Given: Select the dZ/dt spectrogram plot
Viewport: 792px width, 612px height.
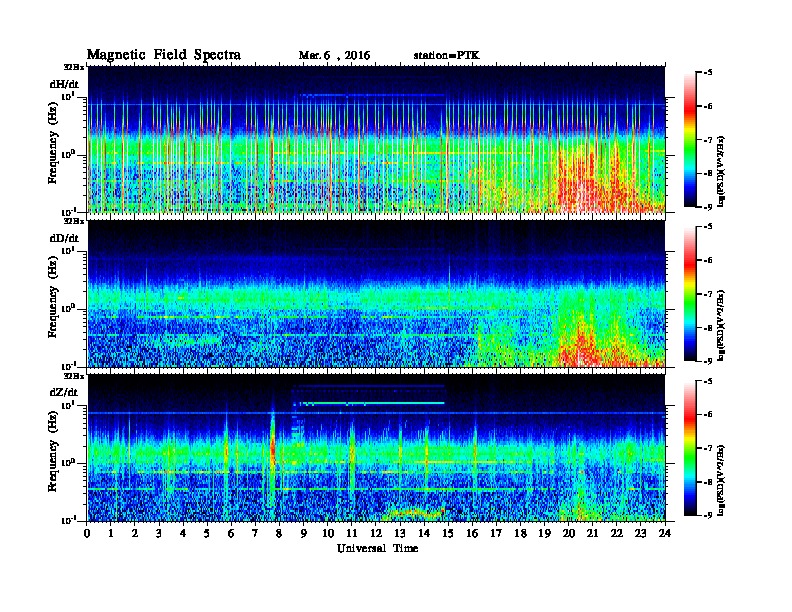Looking at the screenshot, I should 377,448.
